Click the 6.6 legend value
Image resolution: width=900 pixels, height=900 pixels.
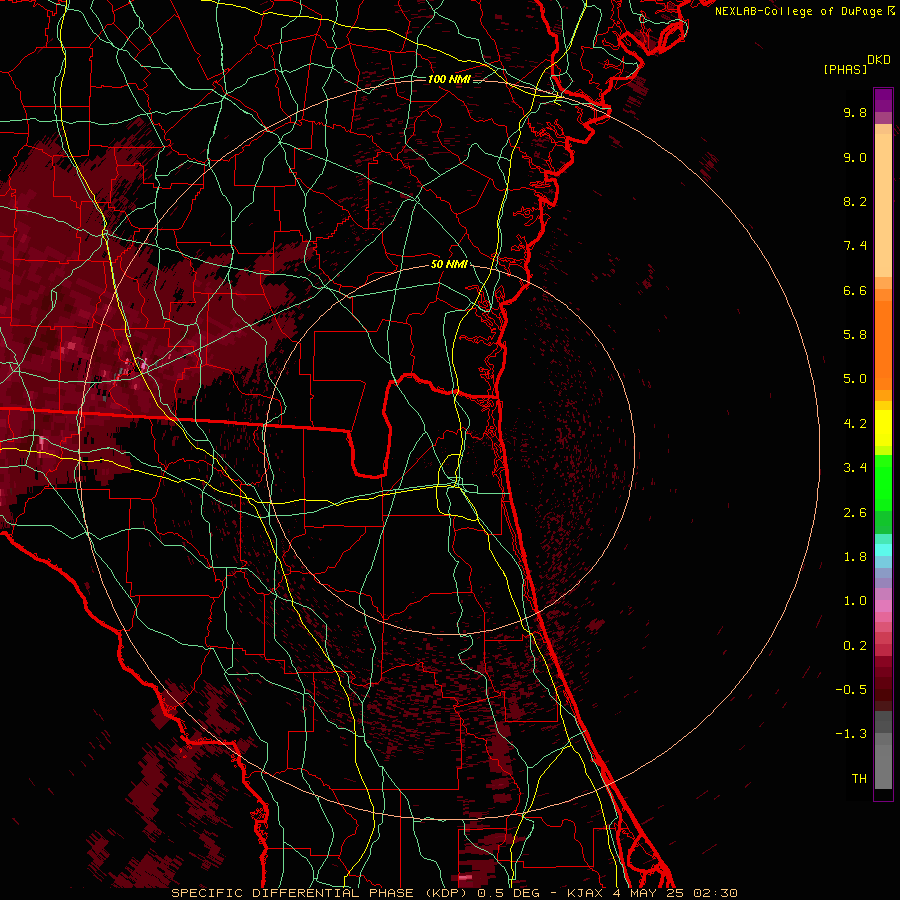(x=855, y=290)
